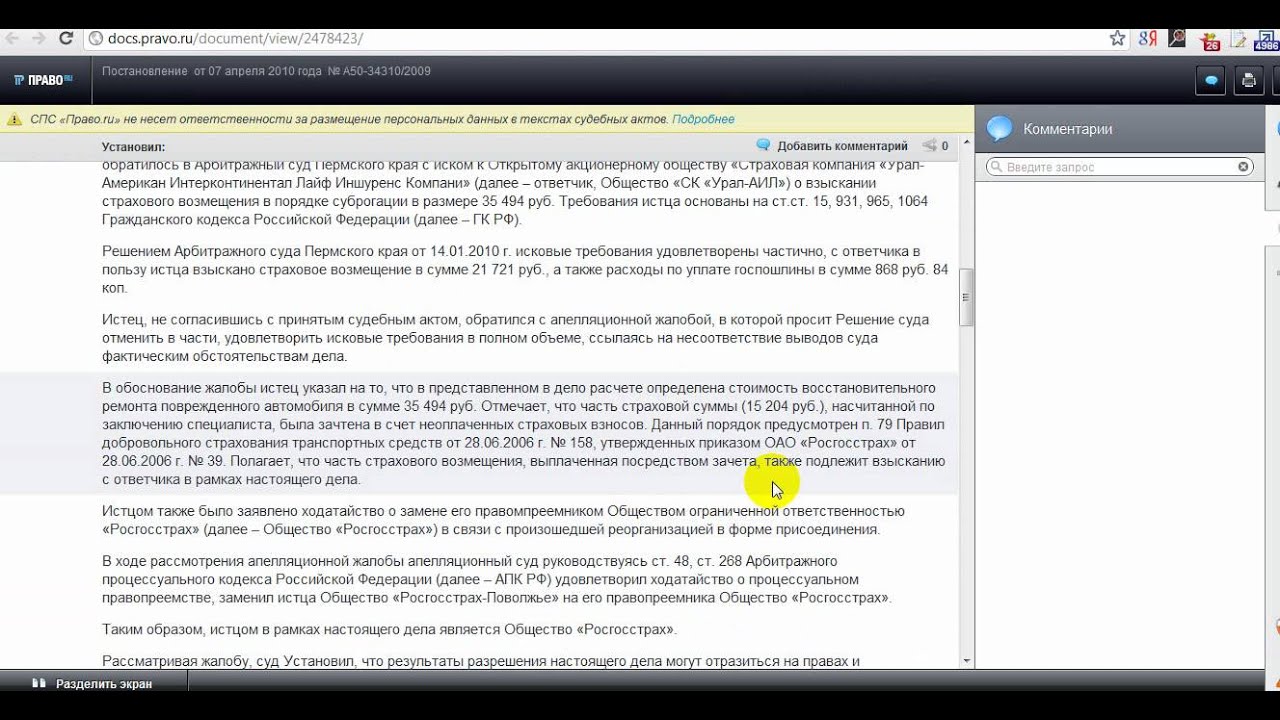
Task: Click the "Установил:" section heading
Action: click(133, 147)
